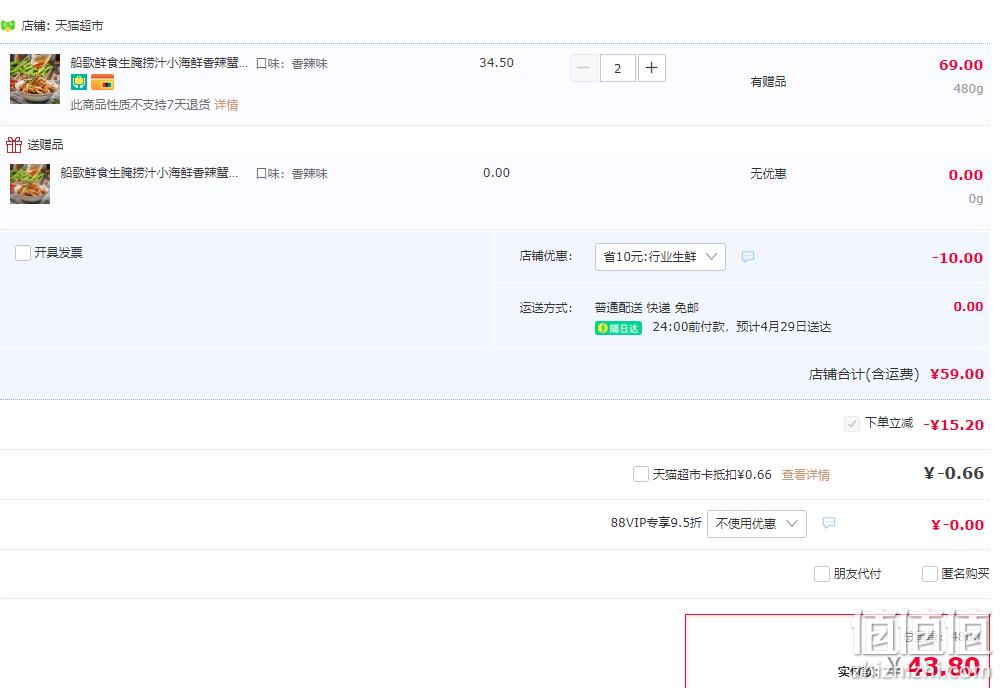Click the gift price 0.00 in unit column
Image resolution: width=1001 pixels, height=688 pixels.
[x=496, y=173]
